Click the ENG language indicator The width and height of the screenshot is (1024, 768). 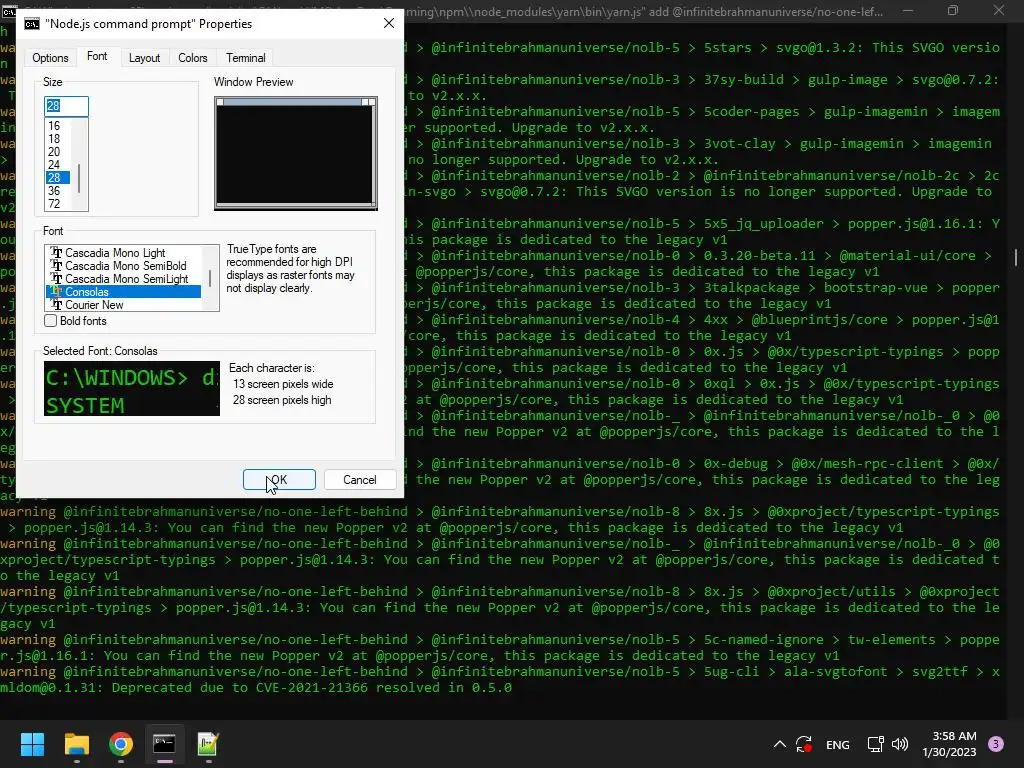(837, 744)
